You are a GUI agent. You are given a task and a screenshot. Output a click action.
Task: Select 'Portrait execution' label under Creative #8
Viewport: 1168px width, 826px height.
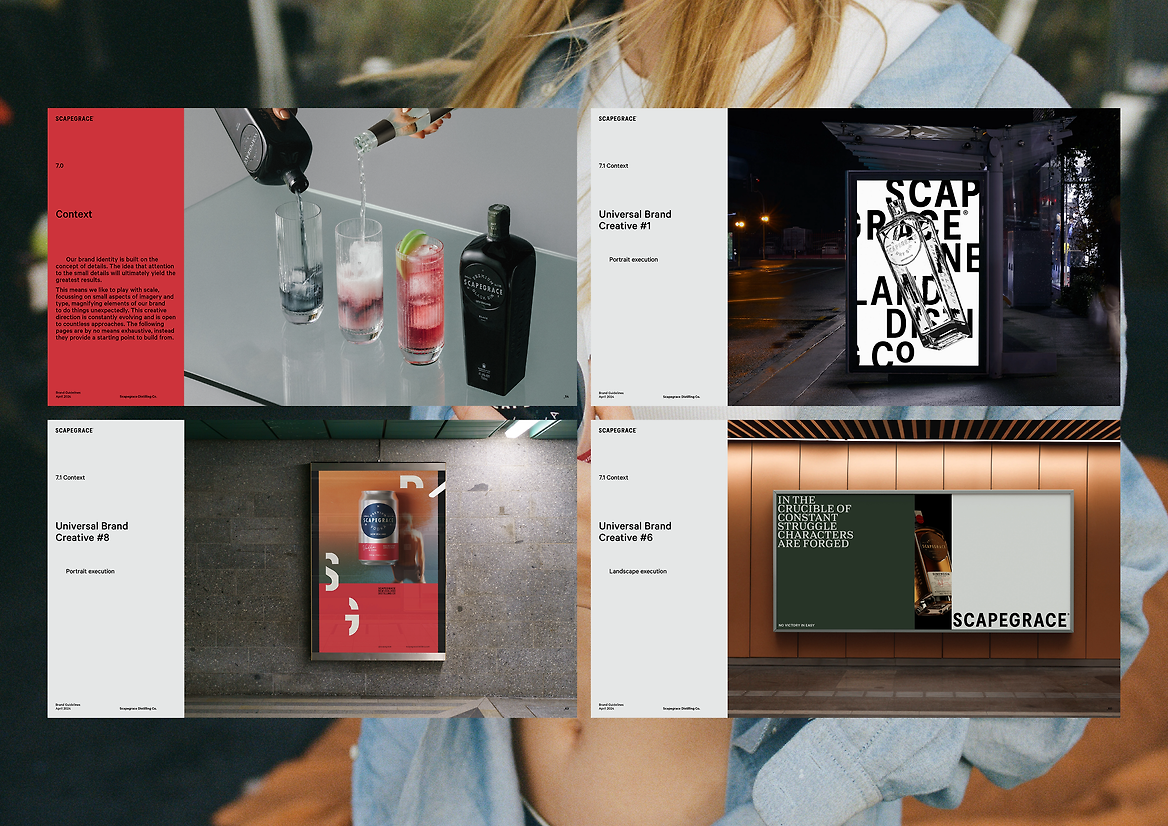click(x=90, y=572)
